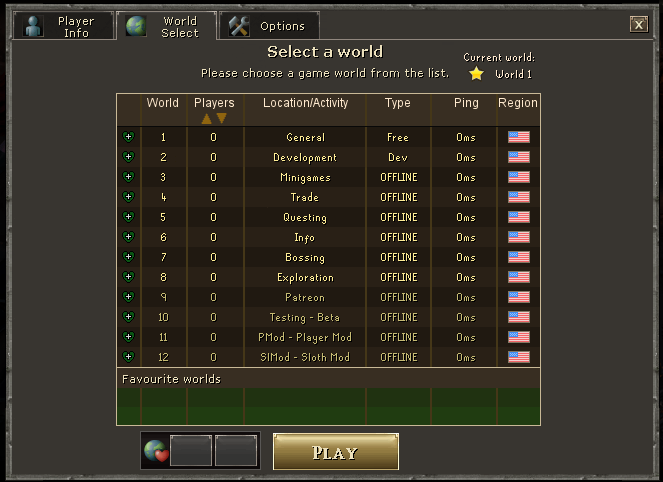Toggle favourite heart for Minigames world
This screenshot has height=482, width=663.
coord(129,177)
